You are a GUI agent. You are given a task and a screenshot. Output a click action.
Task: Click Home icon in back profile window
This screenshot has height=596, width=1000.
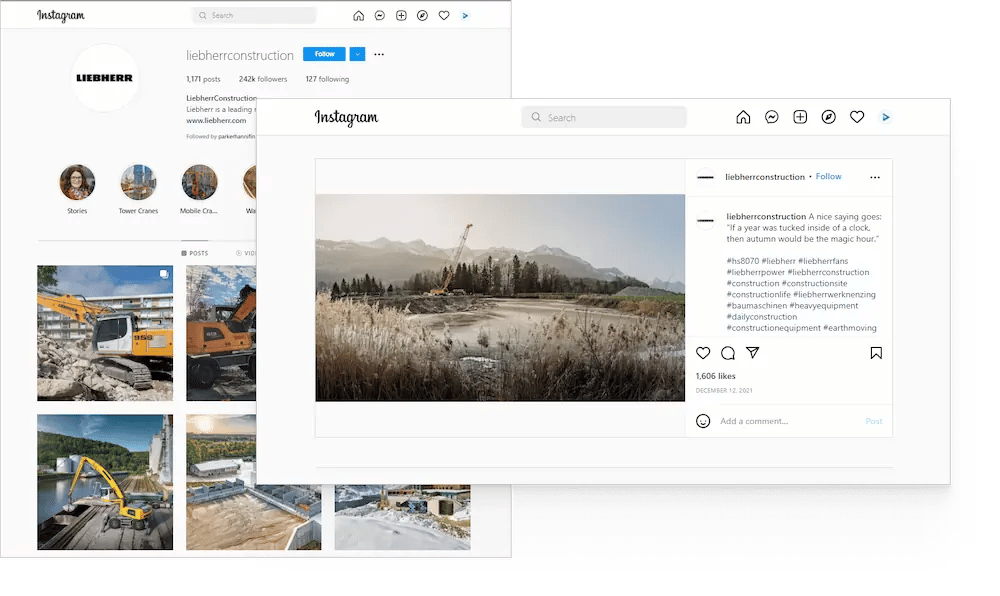point(358,15)
